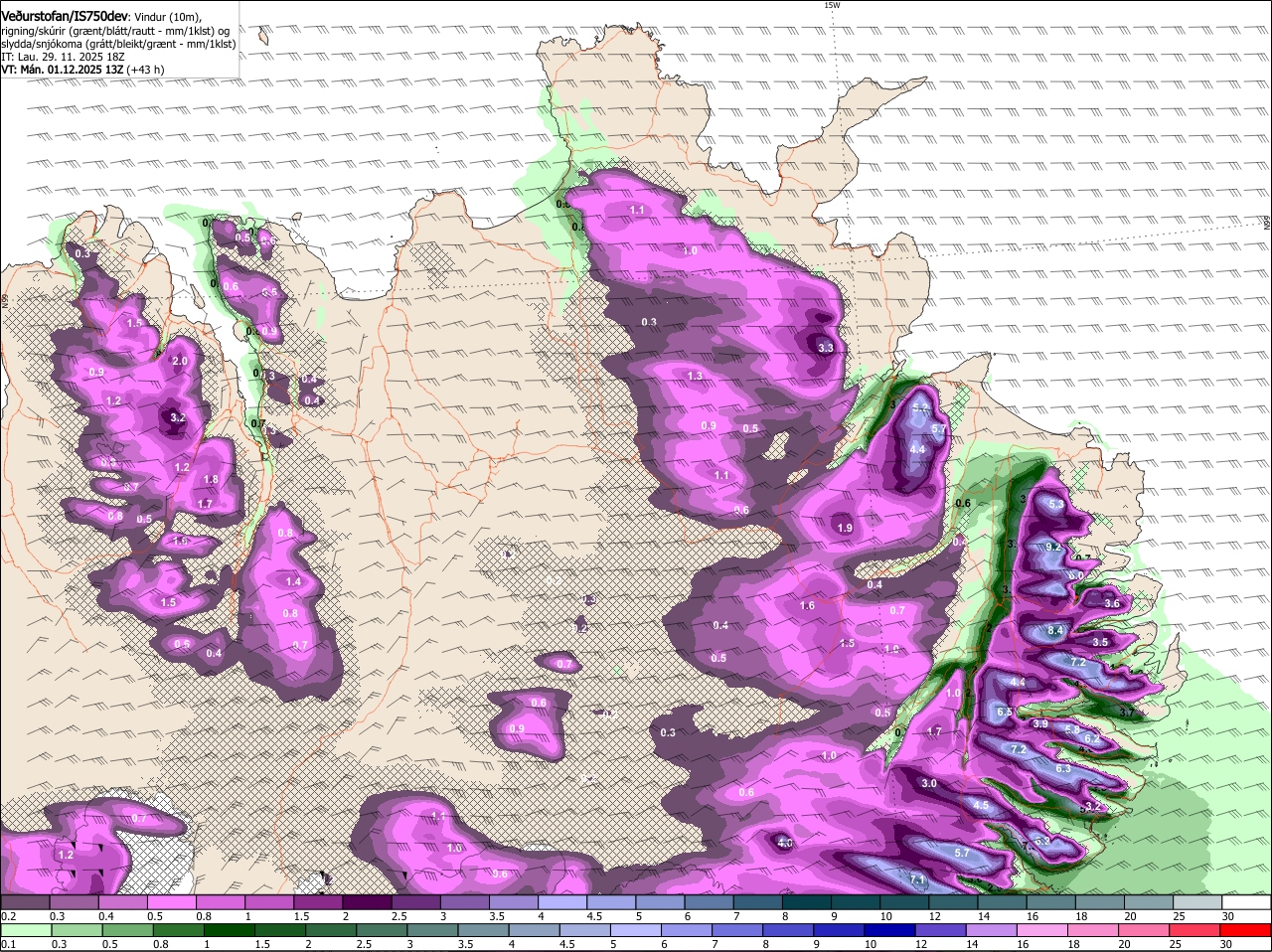Viewport: 1272px width, 952px height.
Task: Click the 1.6 value in central highlands
Action: point(808,606)
